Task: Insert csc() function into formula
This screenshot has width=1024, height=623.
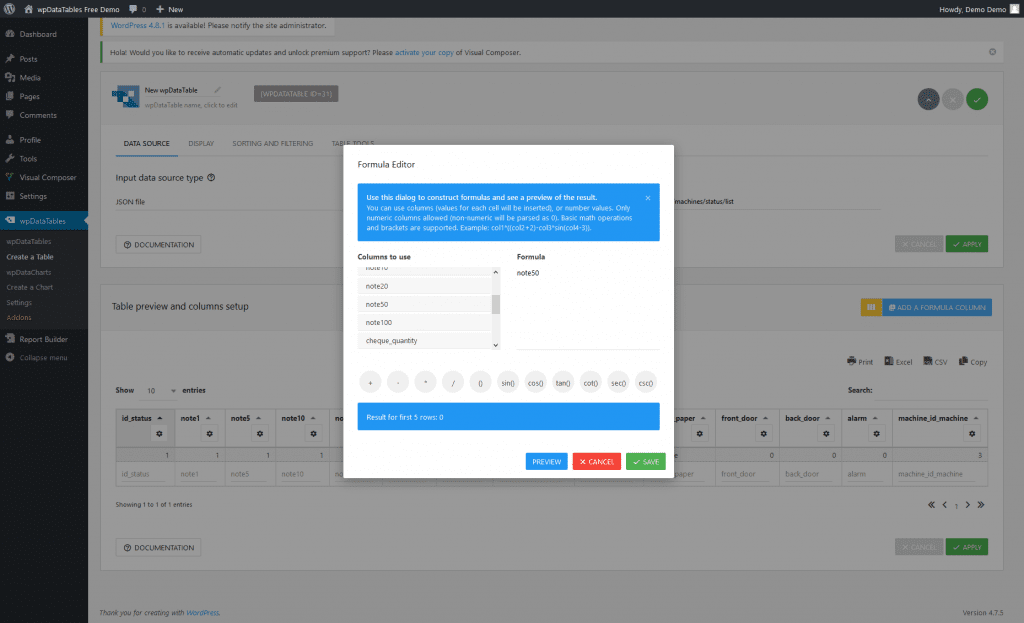Action: (645, 383)
